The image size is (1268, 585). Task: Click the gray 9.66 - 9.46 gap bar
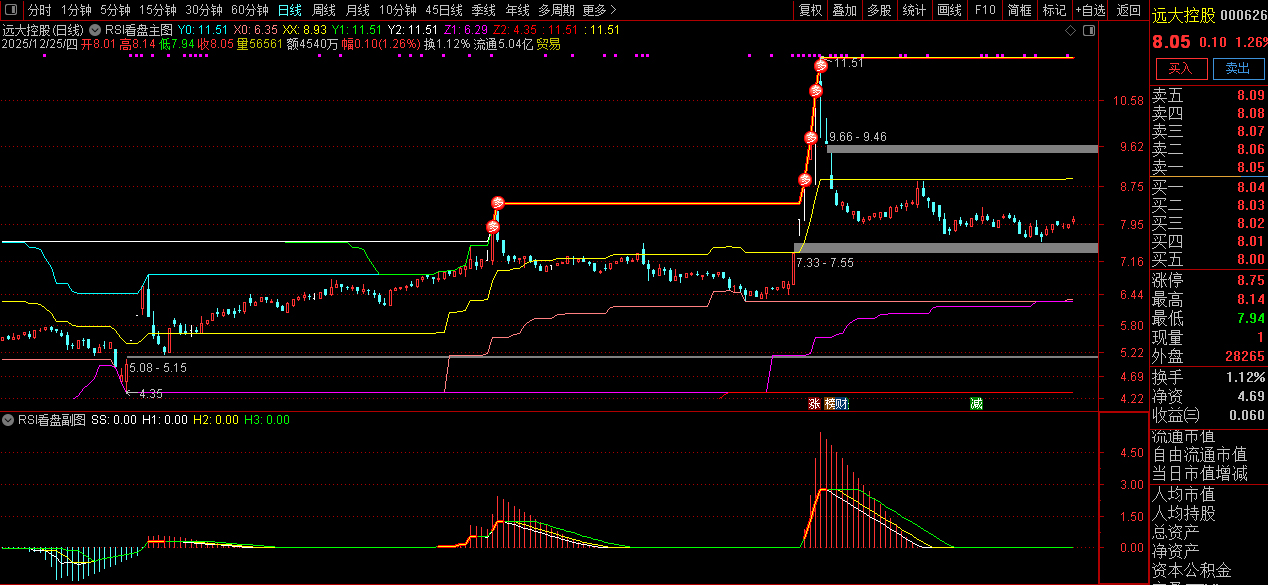coord(962,149)
